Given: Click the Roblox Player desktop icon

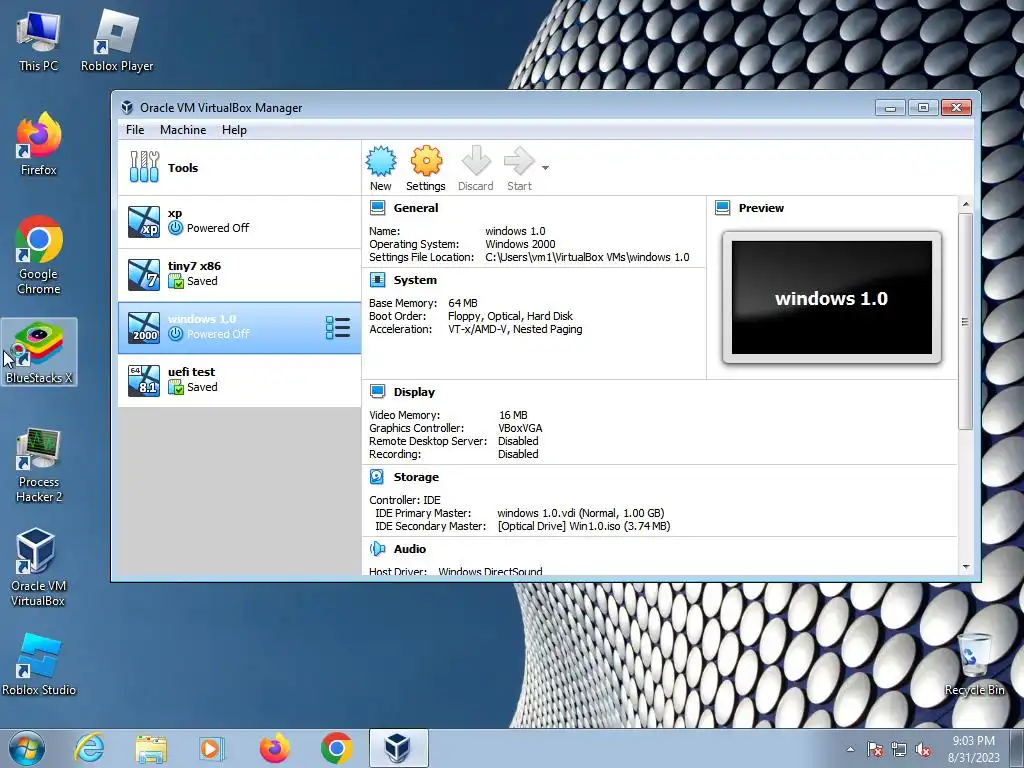Looking at the screenshot, I should click(x=117, y=40).
